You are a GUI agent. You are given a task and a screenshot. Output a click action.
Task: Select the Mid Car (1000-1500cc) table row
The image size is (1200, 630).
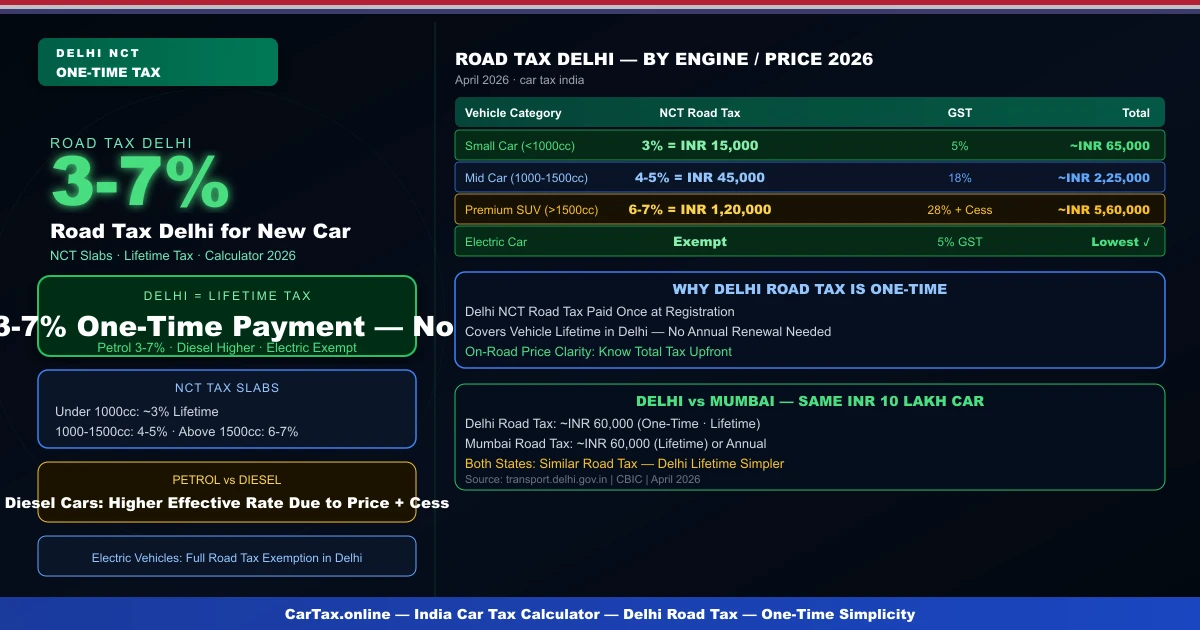coord(809,177)
